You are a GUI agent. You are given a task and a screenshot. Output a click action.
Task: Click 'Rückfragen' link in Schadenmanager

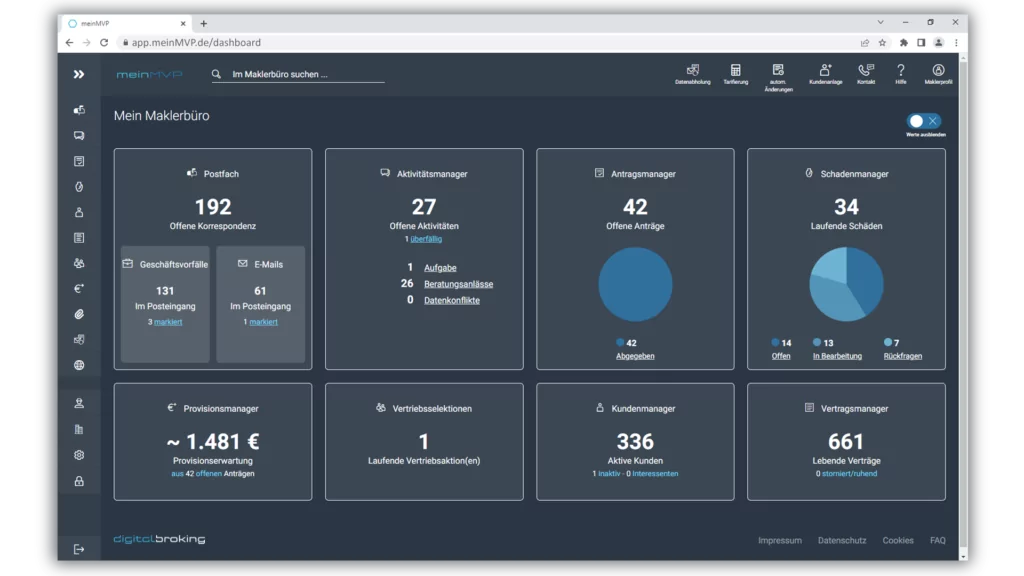tap(903, 356)
